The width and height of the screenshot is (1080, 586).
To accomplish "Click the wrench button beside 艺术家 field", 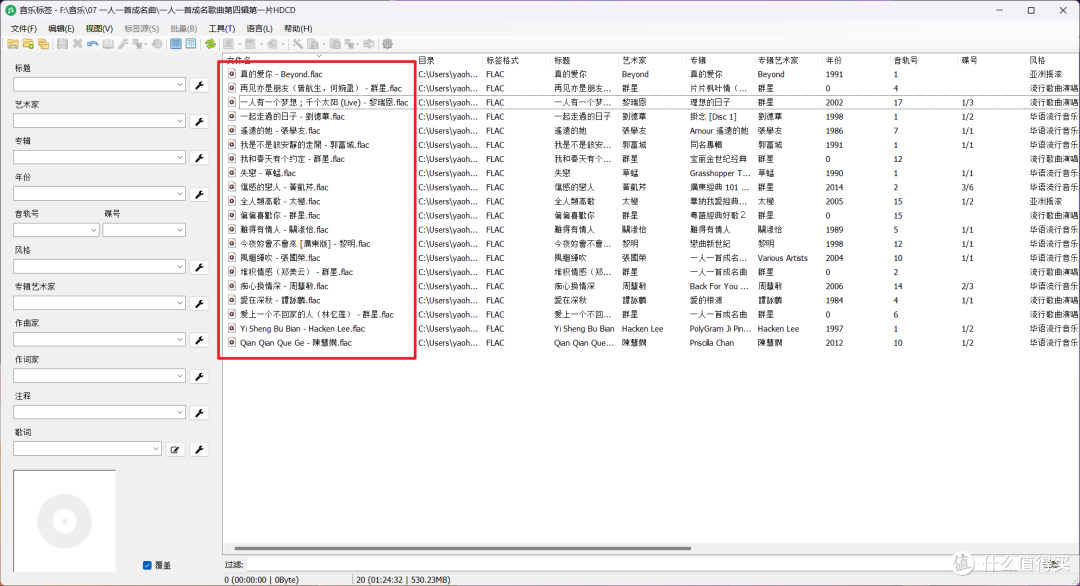I will click(199, 121).
